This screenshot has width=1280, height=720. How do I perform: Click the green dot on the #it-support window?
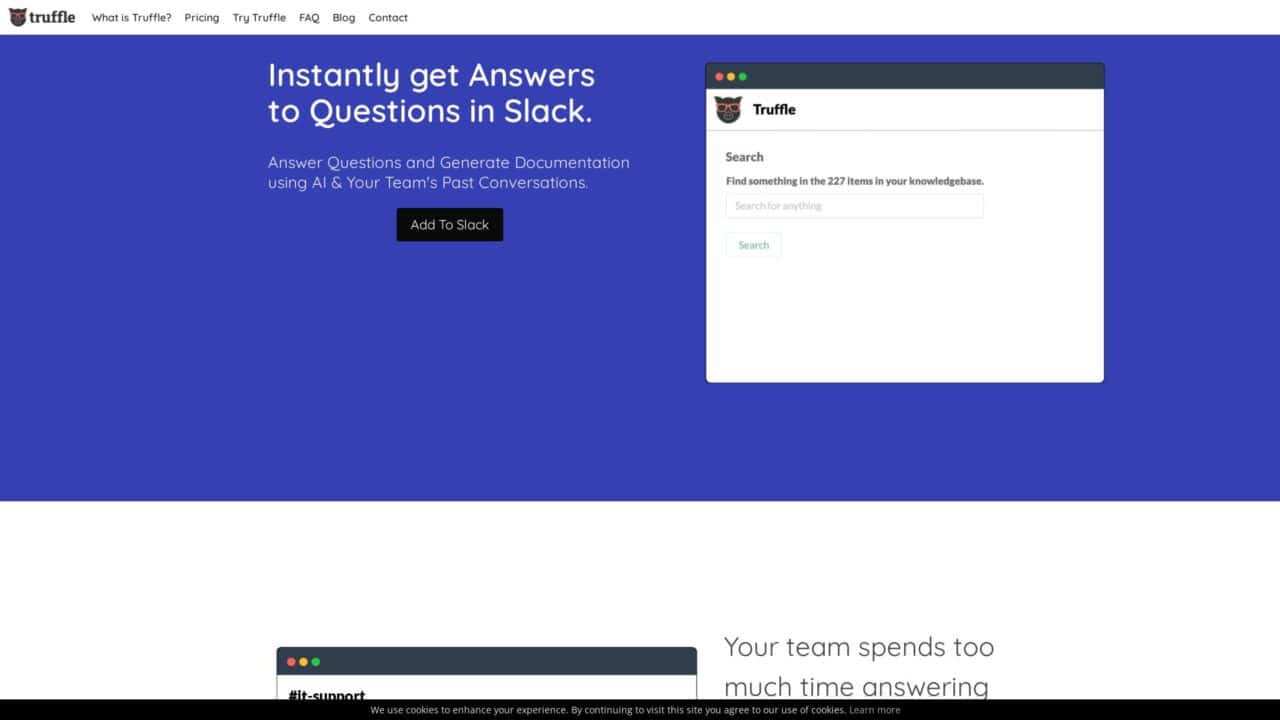(x=314, y=661)
